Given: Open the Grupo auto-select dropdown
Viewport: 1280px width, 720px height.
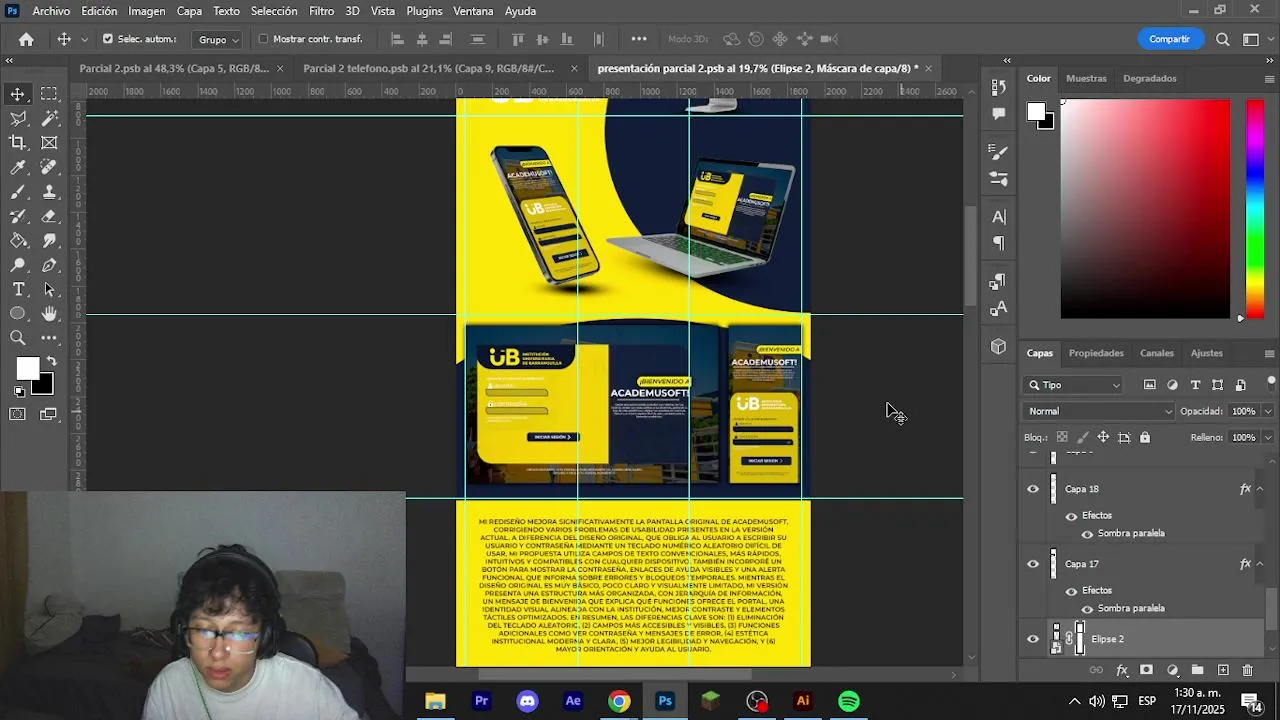Looking at the screenshot, I should click(x=218, y=40).
